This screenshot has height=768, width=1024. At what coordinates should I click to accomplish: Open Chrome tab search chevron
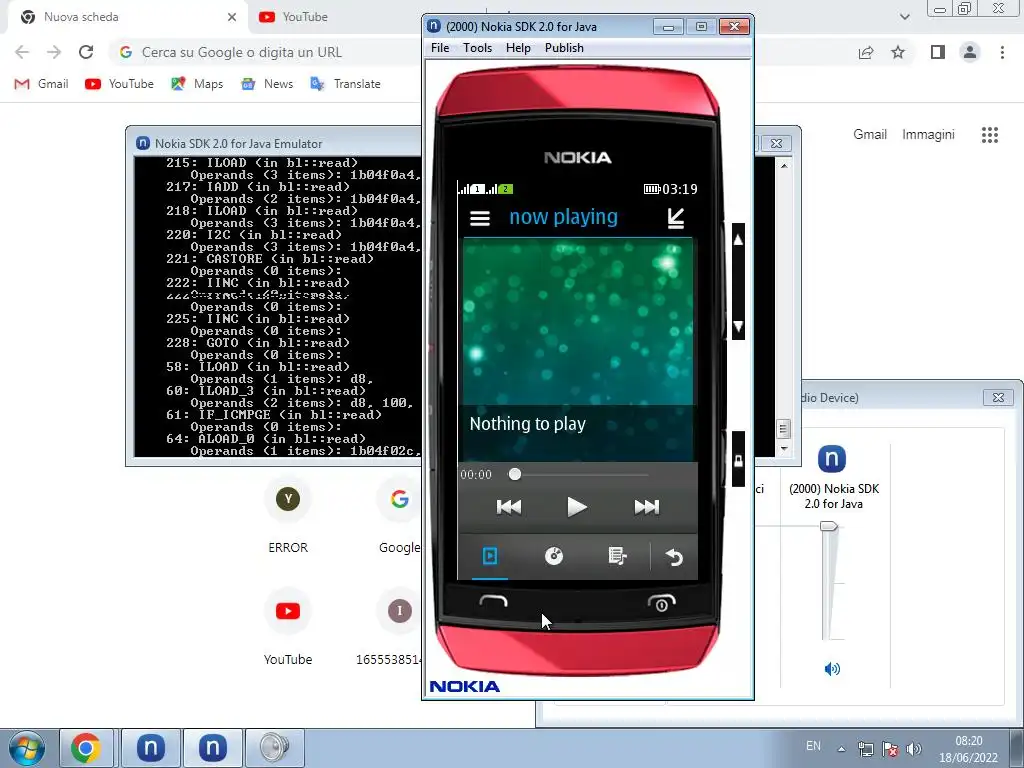point(904,17)
